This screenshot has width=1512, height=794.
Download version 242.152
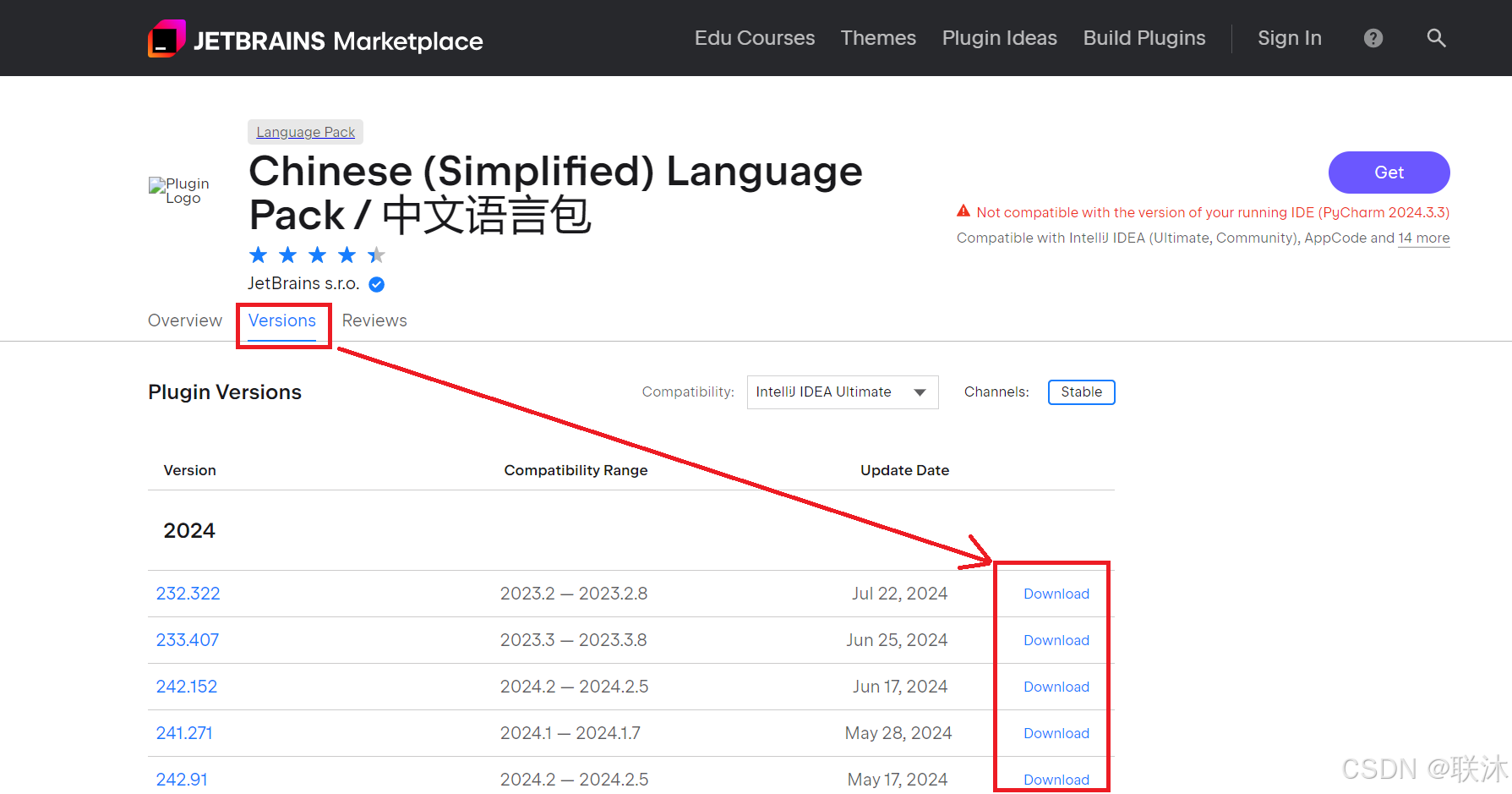[x=1056, y=687]
